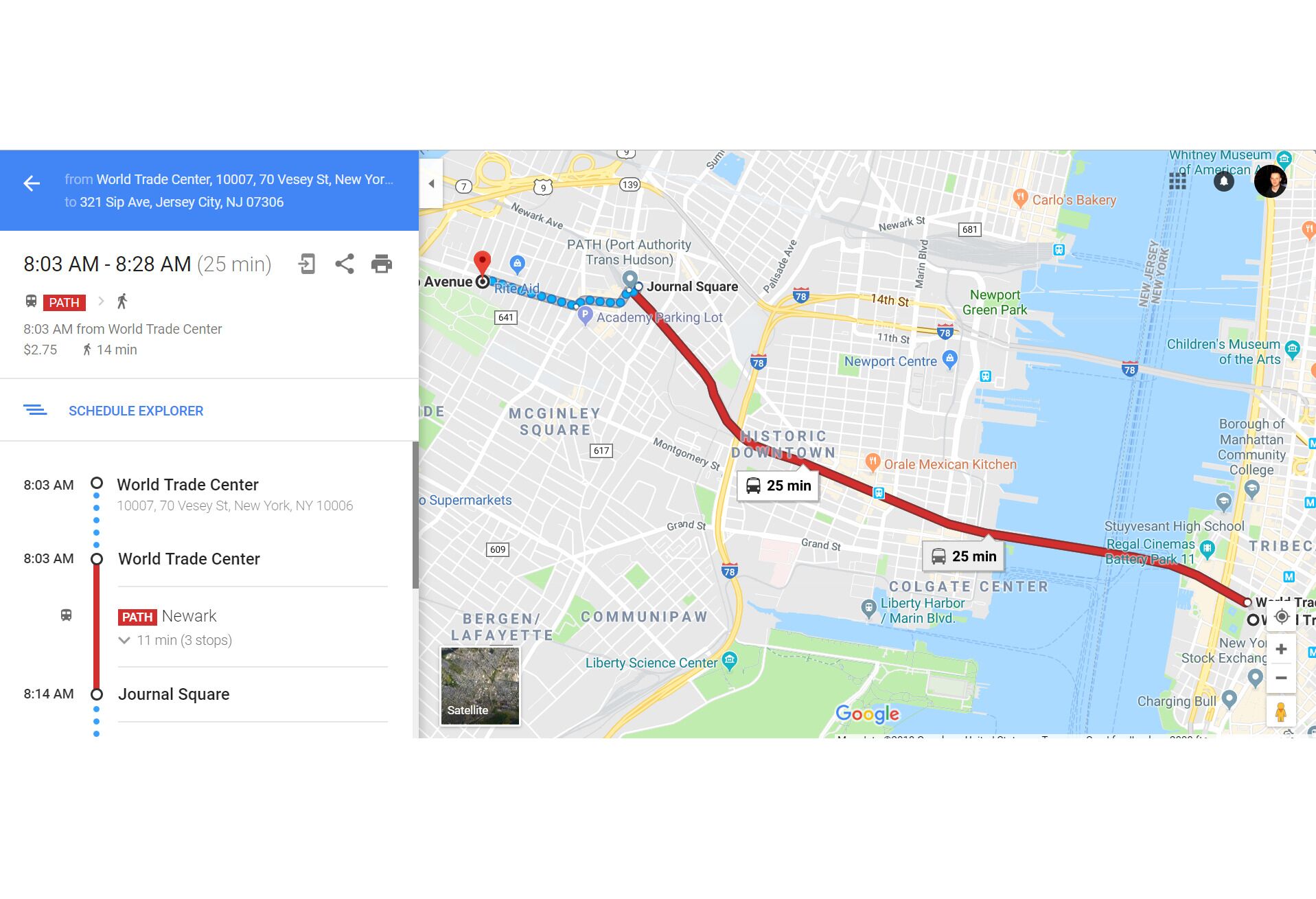Screen dimensions: 1316x899
Task: Click the 25 min route label near Colgate Center
Action: (x=965, y=556)
